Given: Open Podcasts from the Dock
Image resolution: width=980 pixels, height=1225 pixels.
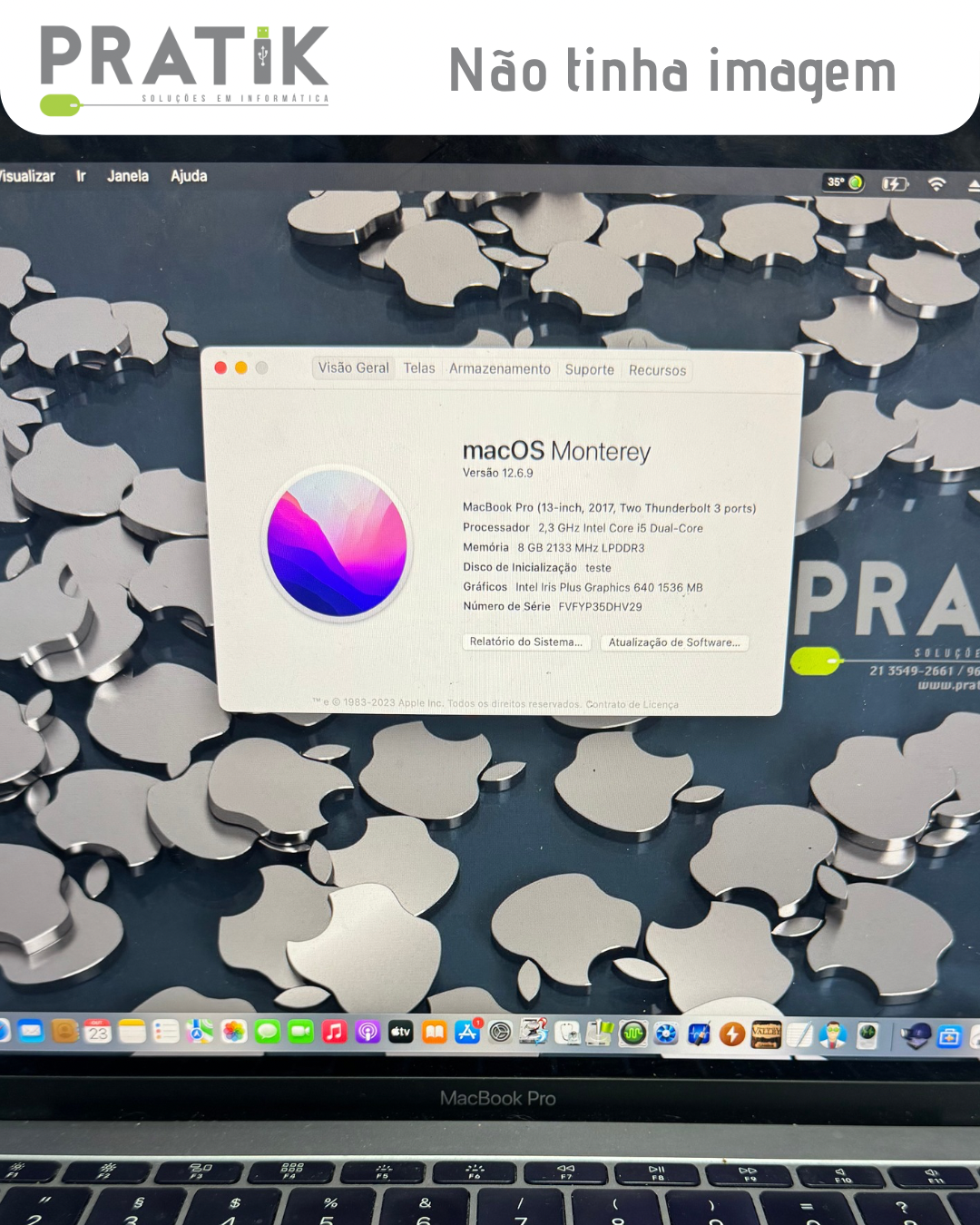Looking at the screenshot, I should (x=367, y=1032).
